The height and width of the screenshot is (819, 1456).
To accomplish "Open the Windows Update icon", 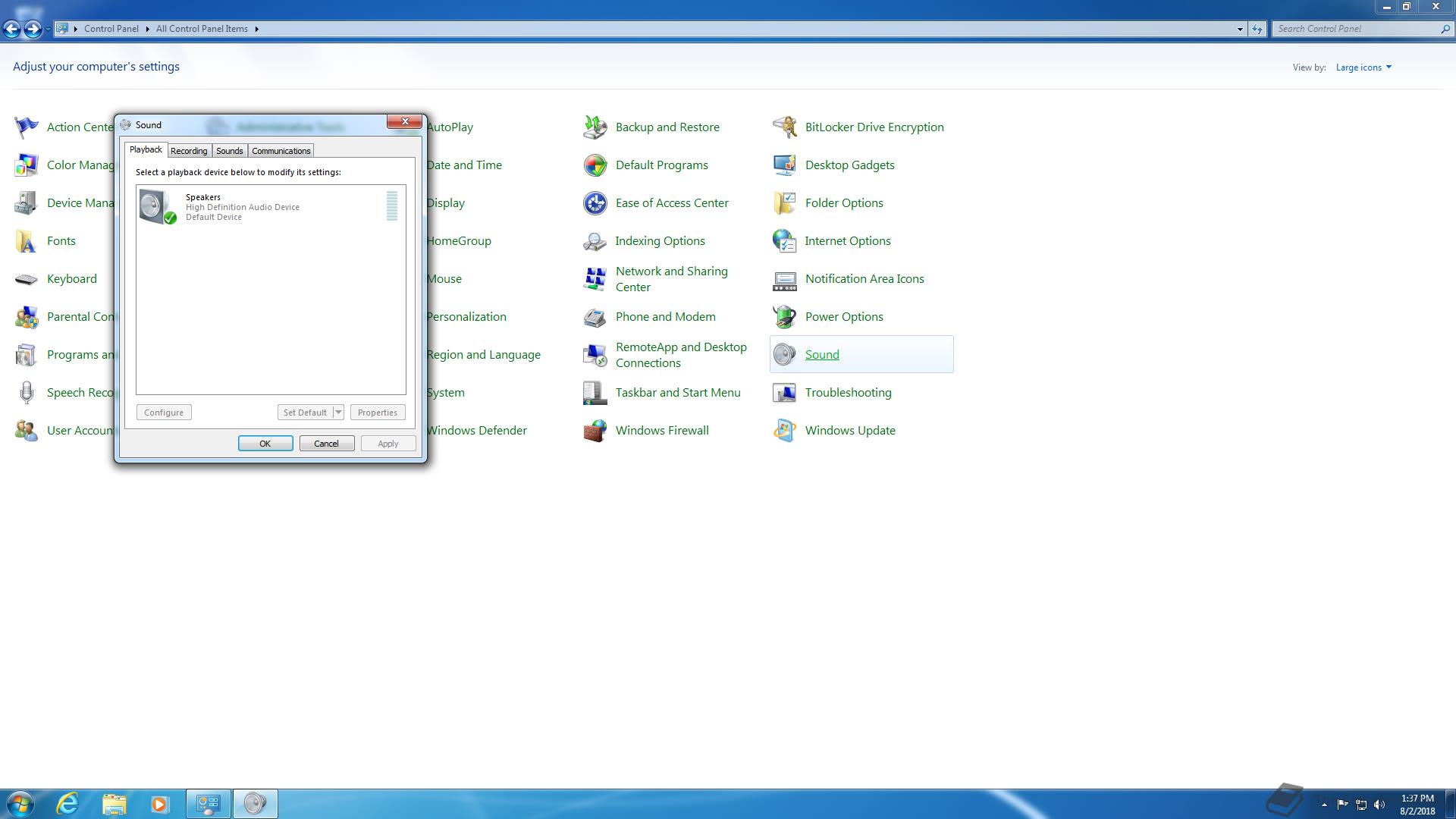I will (785, 430).
